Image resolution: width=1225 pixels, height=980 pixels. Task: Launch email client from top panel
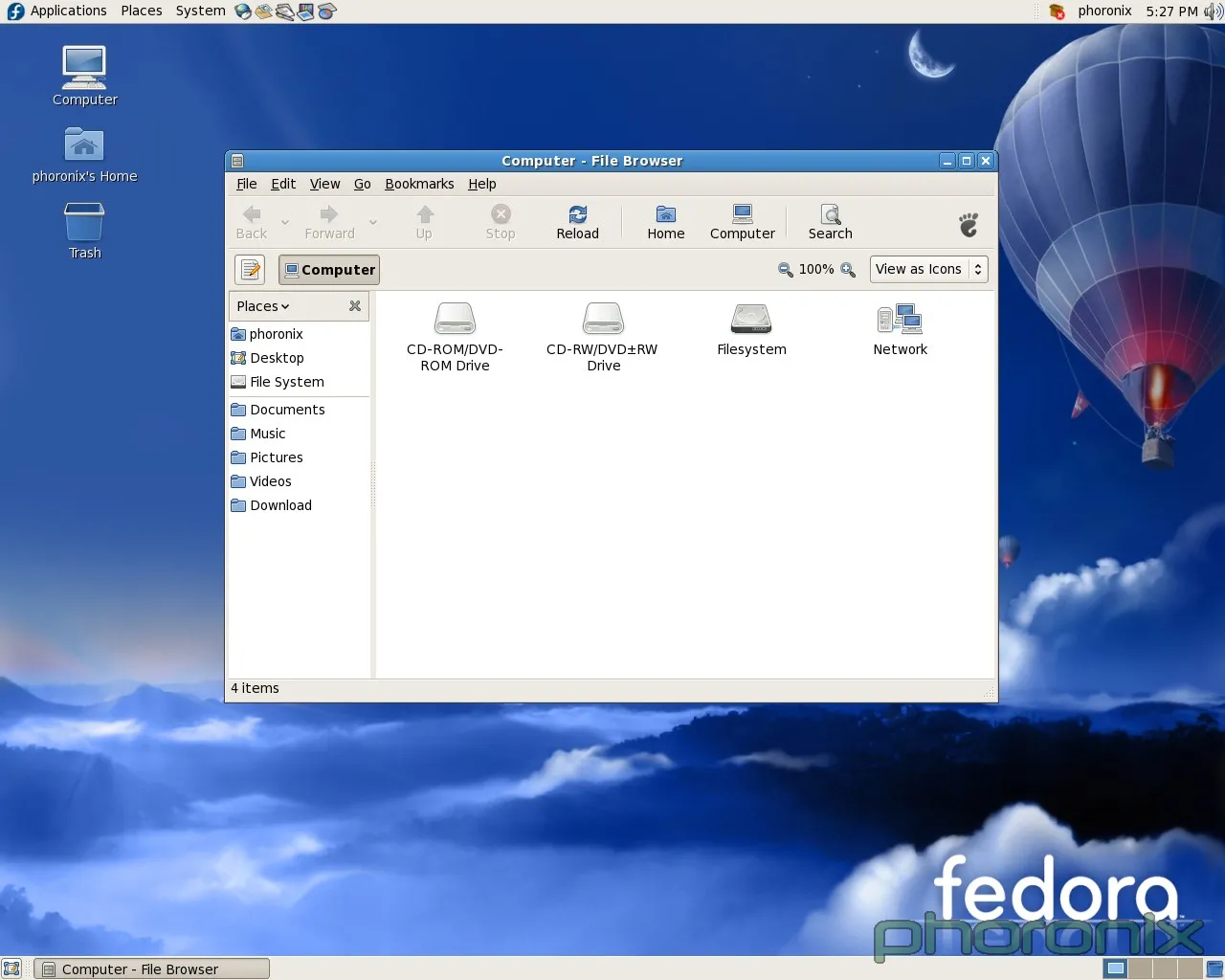tap(263, 11)
